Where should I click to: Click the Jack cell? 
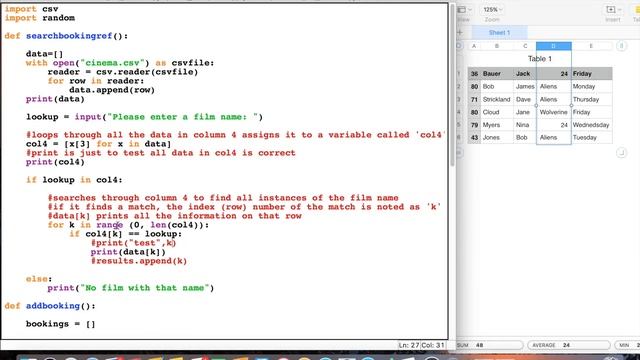(525, 74)
